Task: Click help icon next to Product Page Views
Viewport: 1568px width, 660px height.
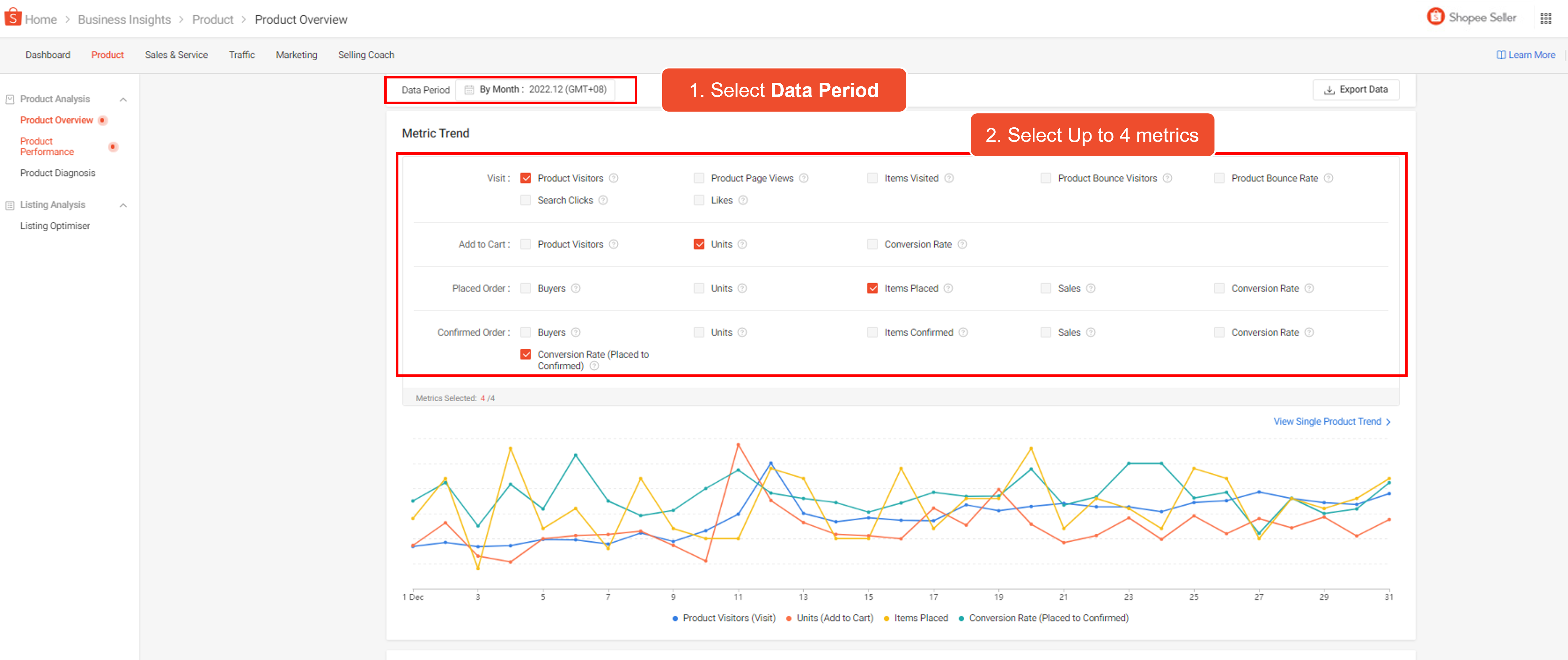Action: (x=804, y=178)
